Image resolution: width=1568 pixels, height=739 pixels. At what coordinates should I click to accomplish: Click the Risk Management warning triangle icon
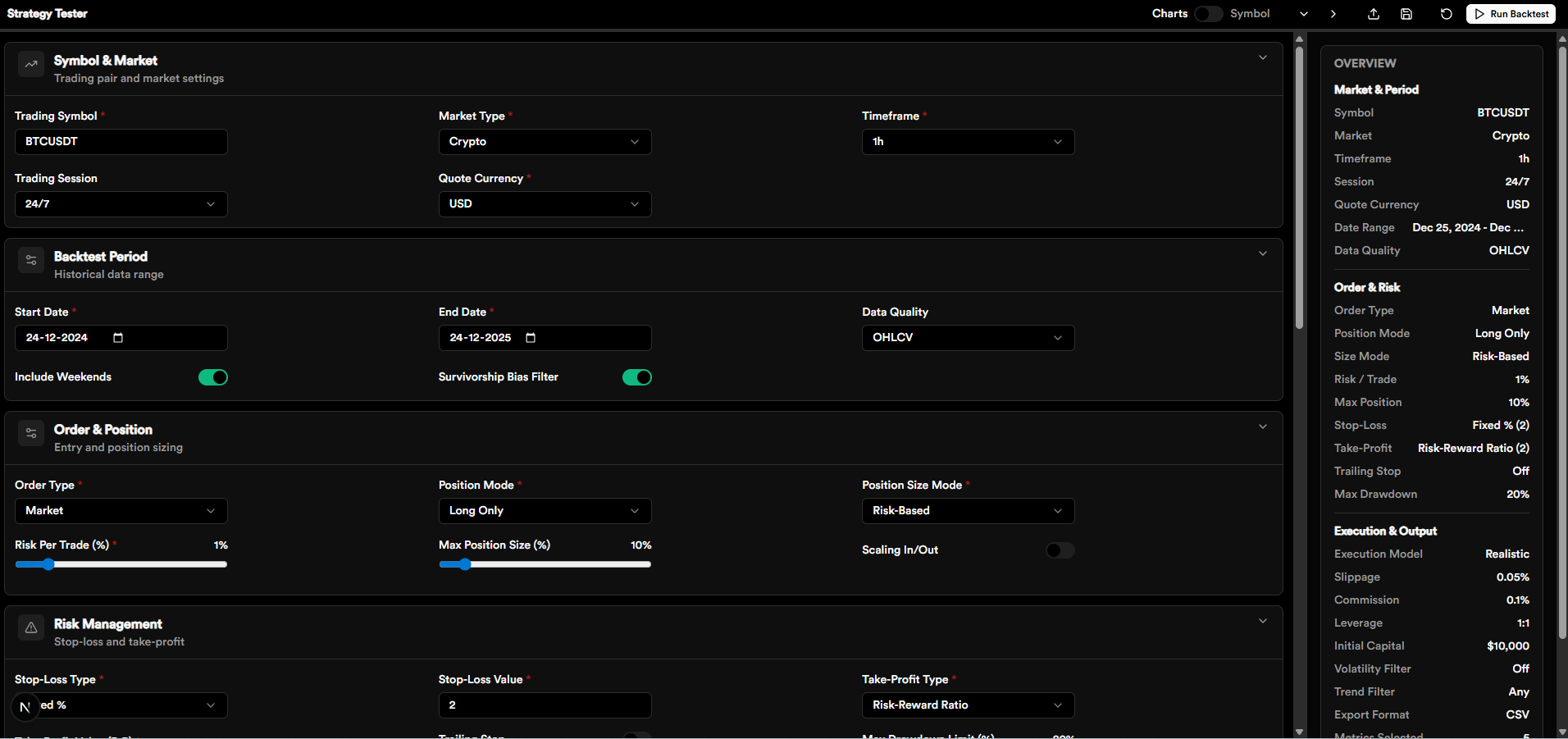click(31, 627)
